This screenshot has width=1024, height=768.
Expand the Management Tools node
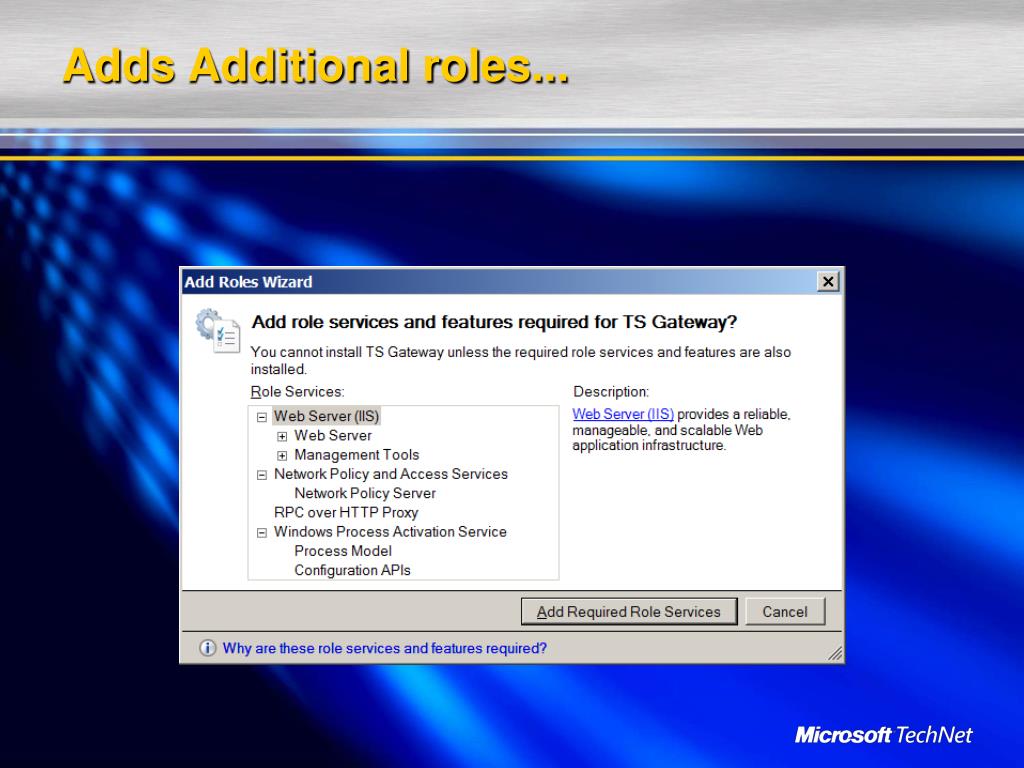(282, 456)
